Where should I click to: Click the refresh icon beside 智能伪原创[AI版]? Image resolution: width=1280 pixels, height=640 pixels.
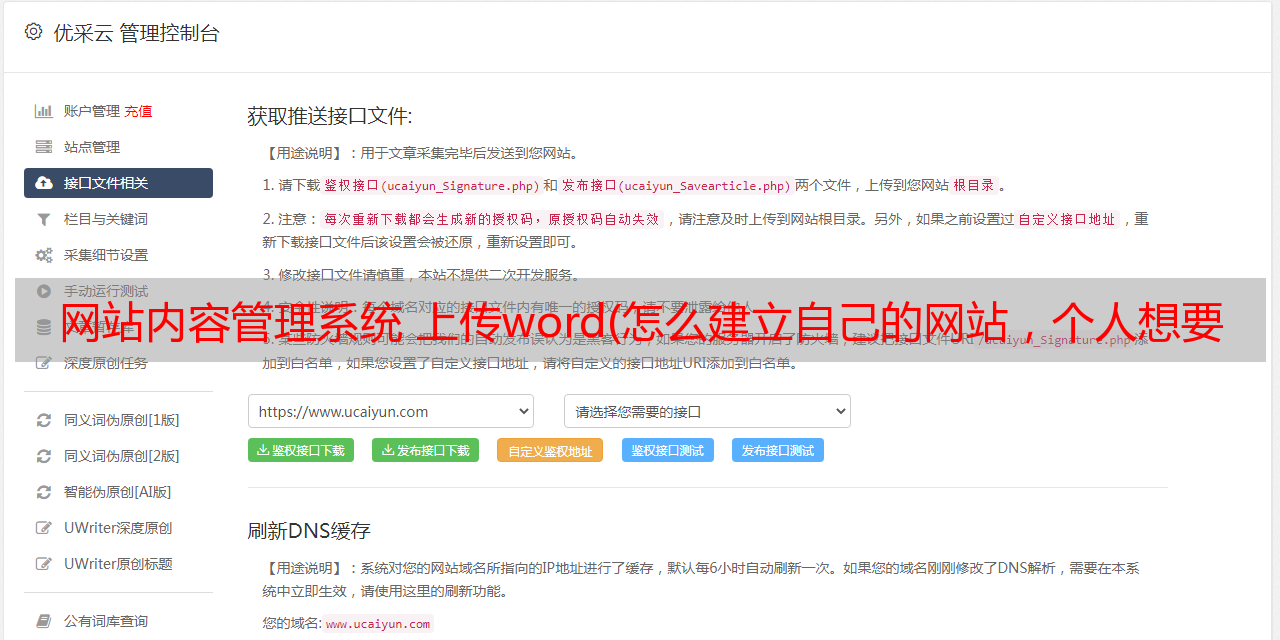pyautogui.click(x=44, y=492)
